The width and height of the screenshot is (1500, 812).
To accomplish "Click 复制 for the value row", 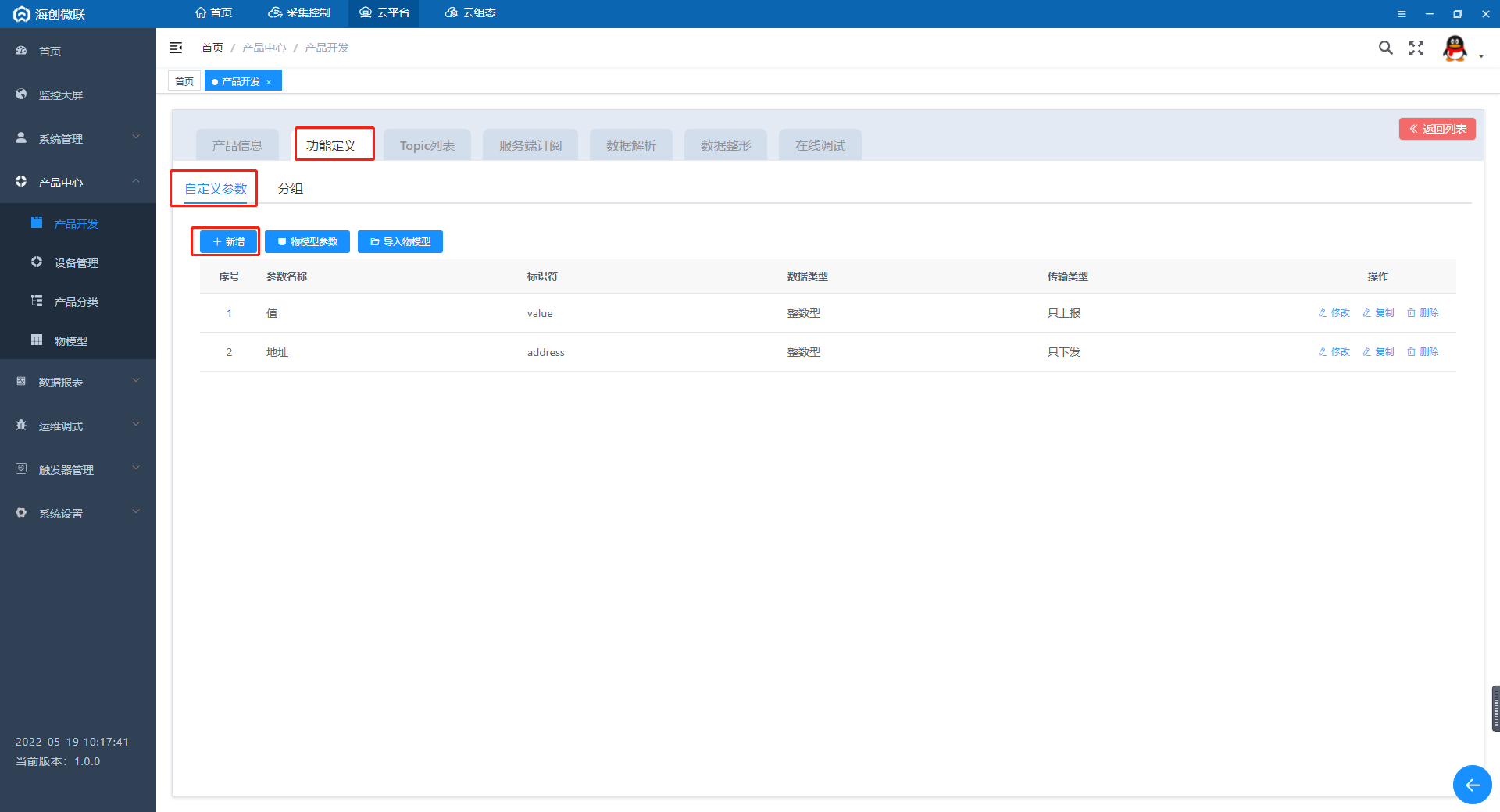I will click(1379, 312).
